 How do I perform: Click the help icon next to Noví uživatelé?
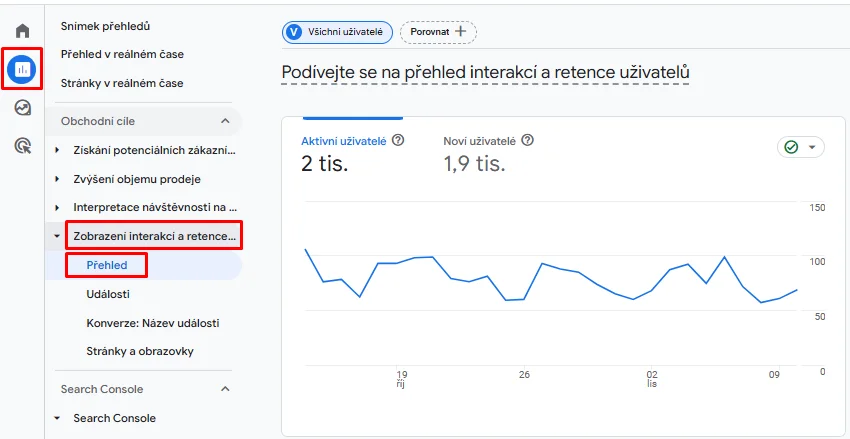coord(527,141)
